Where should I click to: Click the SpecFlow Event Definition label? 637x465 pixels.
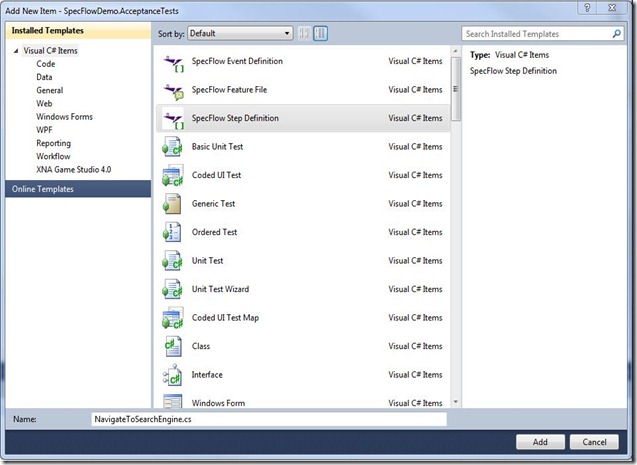237,61
